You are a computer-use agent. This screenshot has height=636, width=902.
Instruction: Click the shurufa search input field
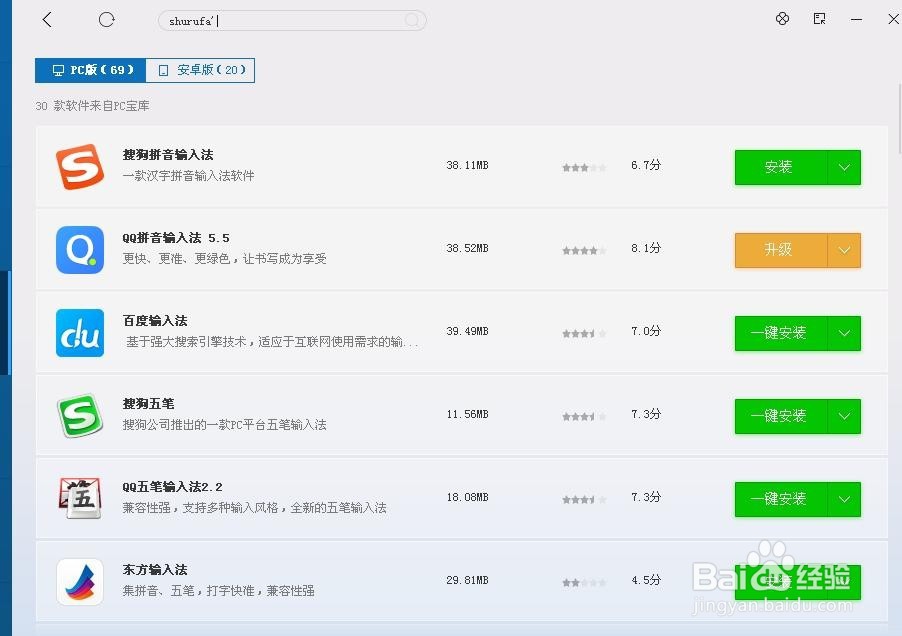click(292, 20)
